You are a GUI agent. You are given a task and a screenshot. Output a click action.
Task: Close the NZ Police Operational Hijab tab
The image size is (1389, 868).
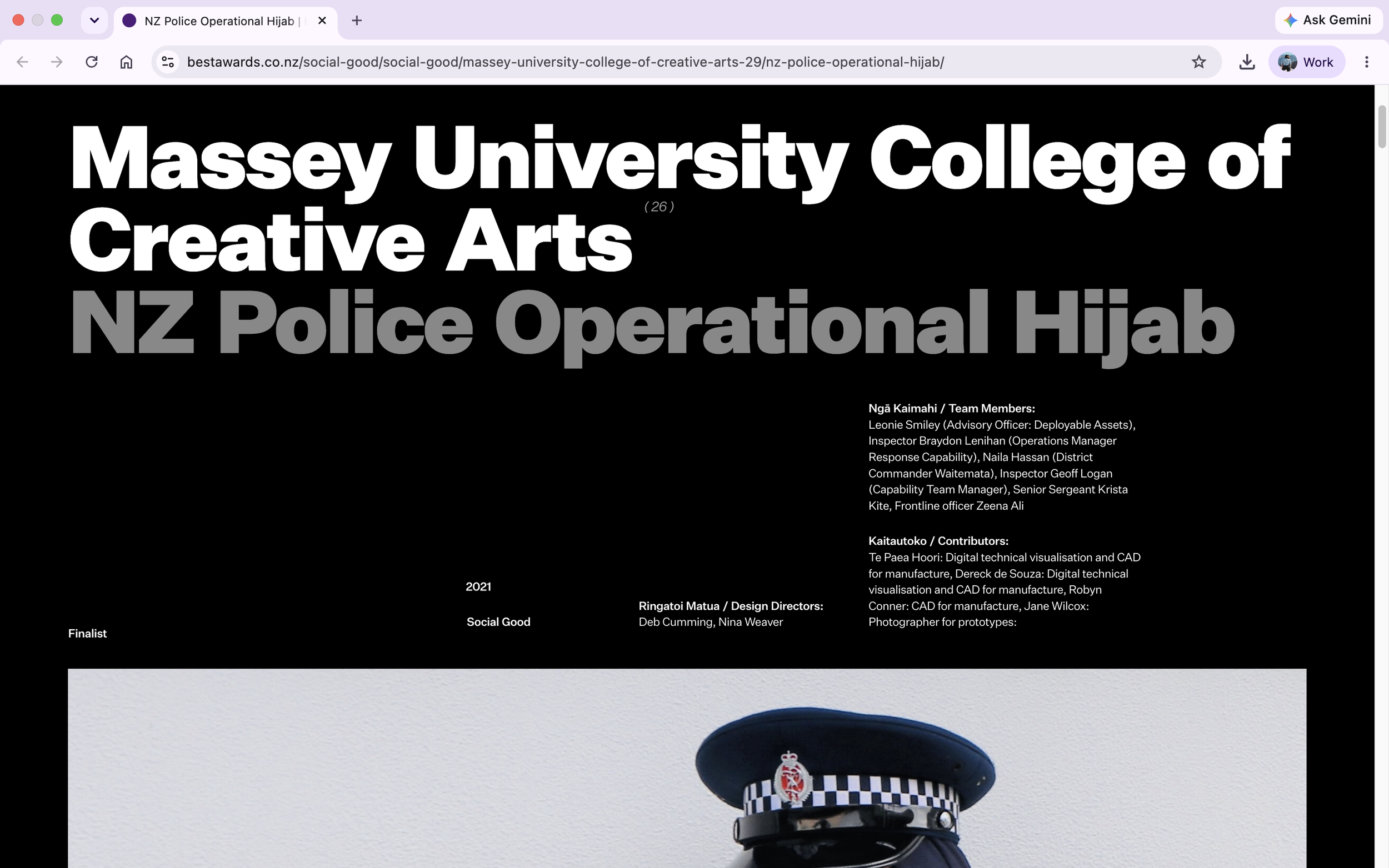322,21
